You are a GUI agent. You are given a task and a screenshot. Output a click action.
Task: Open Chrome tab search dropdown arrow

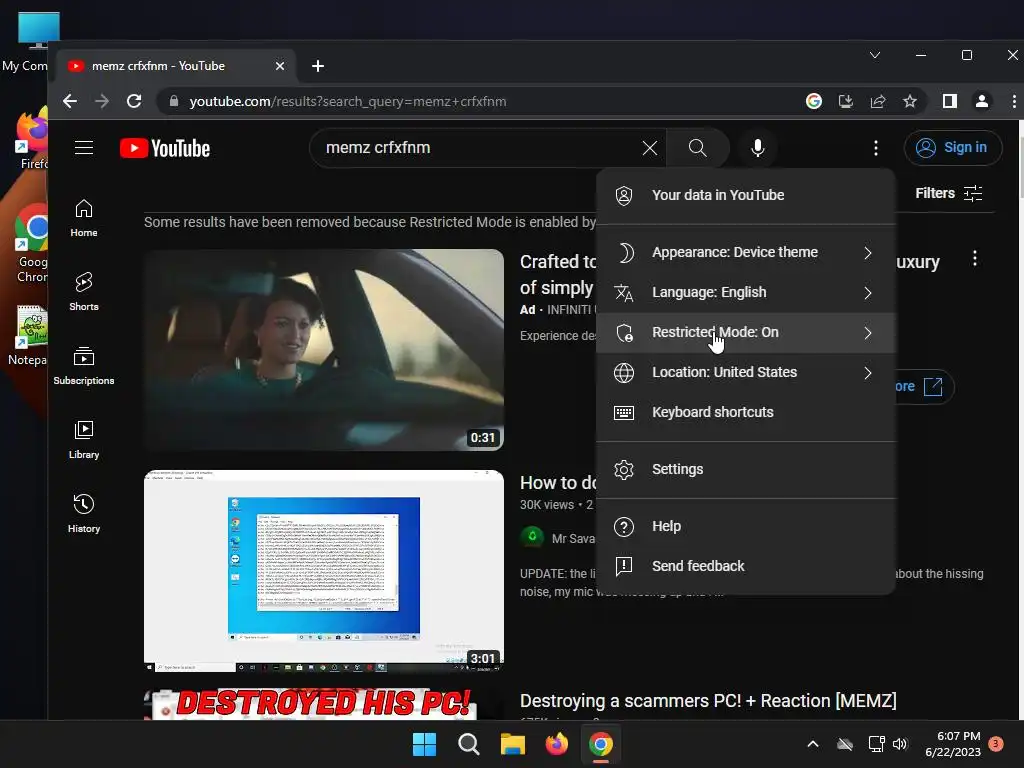point(875,56)
